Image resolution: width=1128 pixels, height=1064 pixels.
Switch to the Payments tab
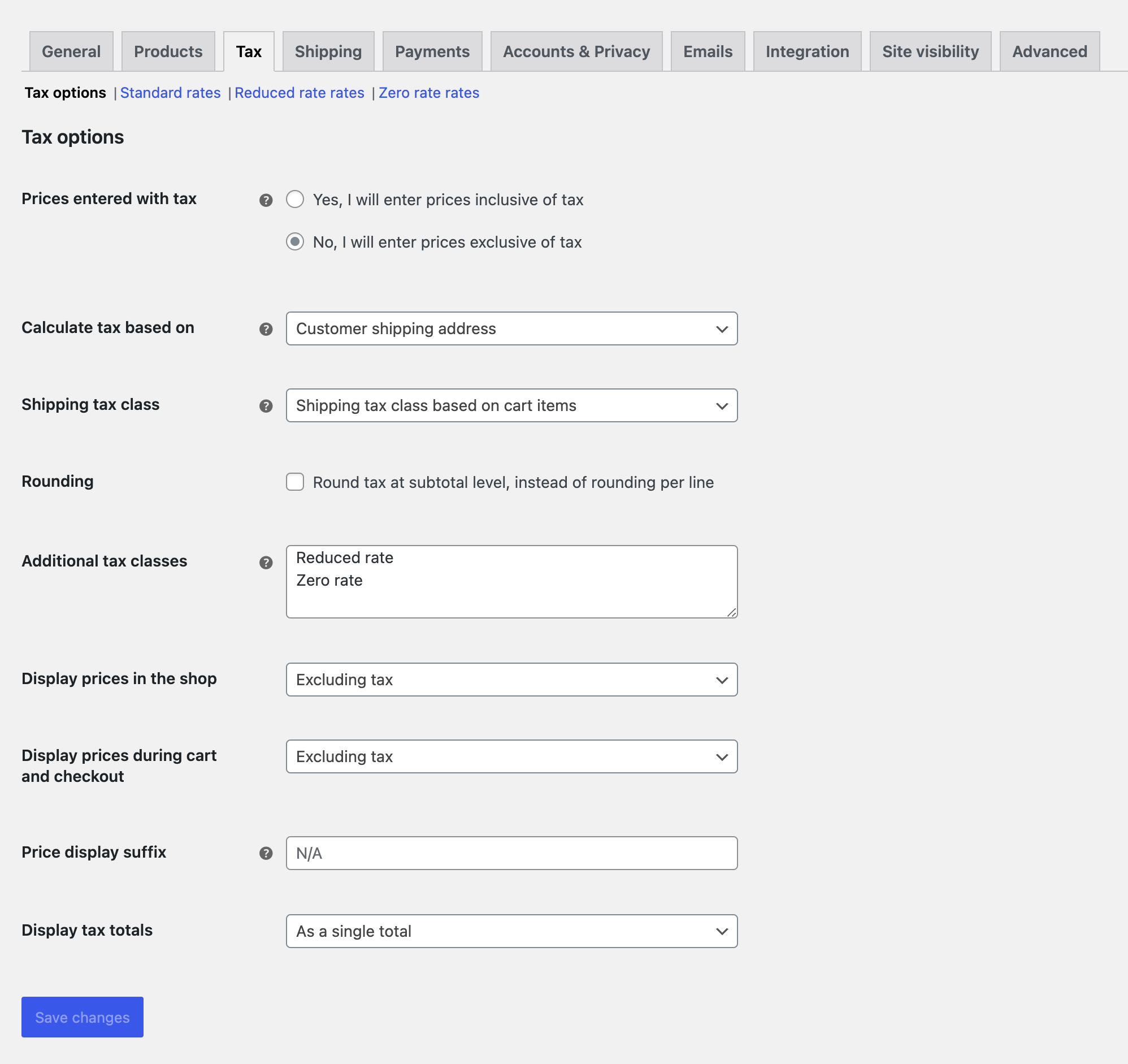point(432,51)
